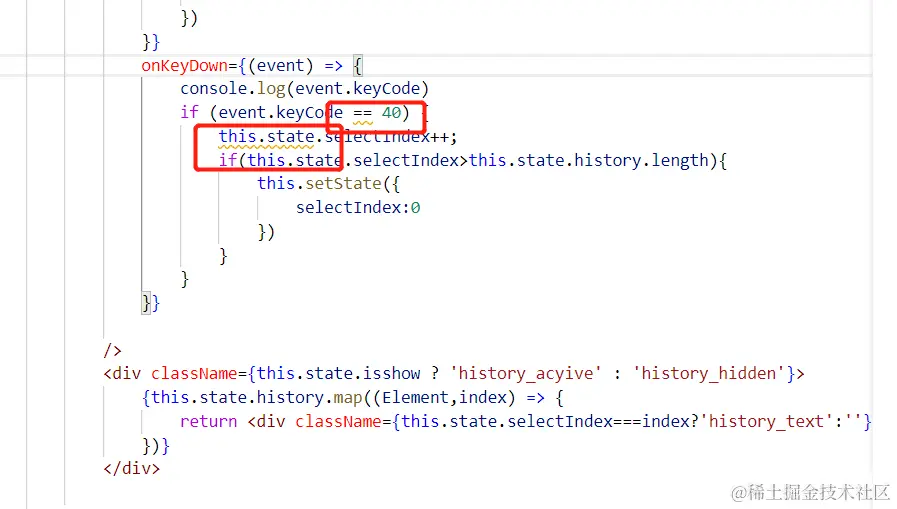The height and width of the screenshot is (509, 897).
Task: Click the closing </div> tag
Action: pos(132,469)
